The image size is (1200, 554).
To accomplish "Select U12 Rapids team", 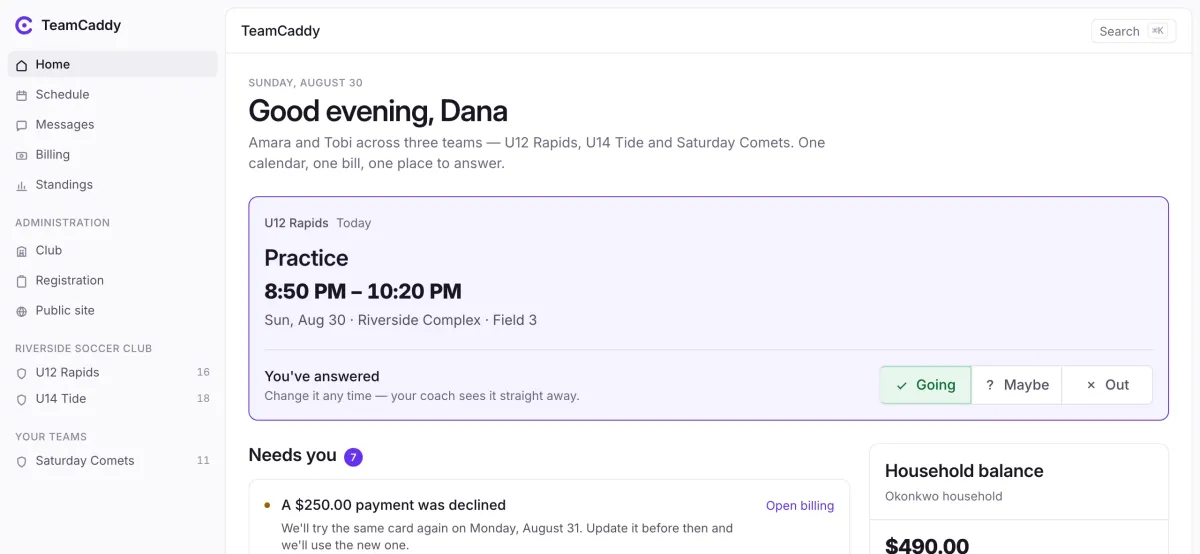I will coord(113,372).
